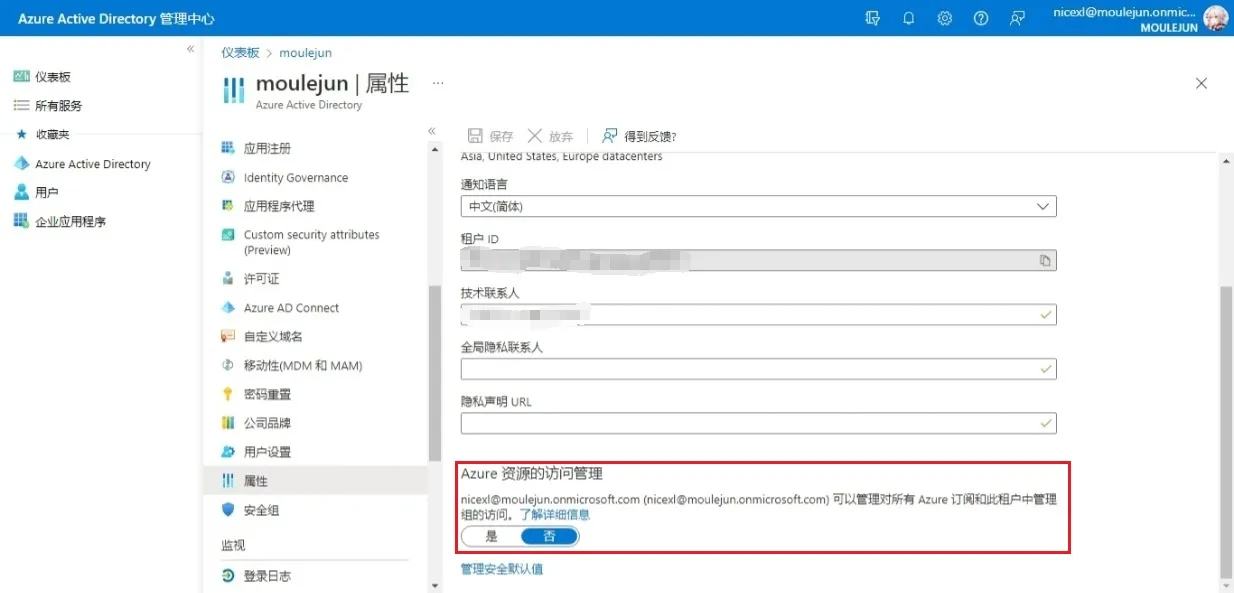Open 企业应用程序 in the sidebar
1234x593 pixels.
[71, 222]
